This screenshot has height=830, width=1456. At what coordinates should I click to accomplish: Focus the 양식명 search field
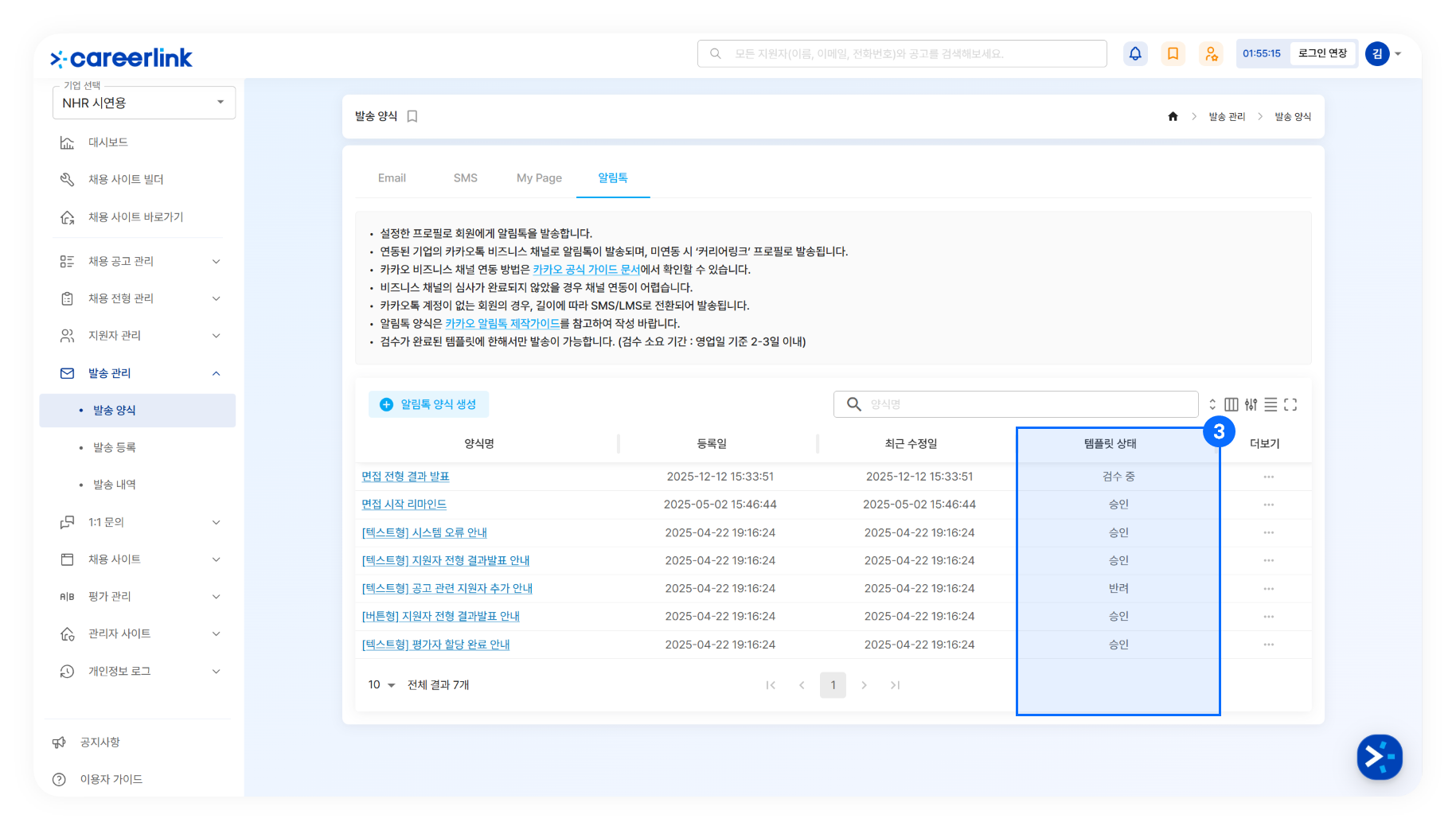click(x=1016, y=404)
